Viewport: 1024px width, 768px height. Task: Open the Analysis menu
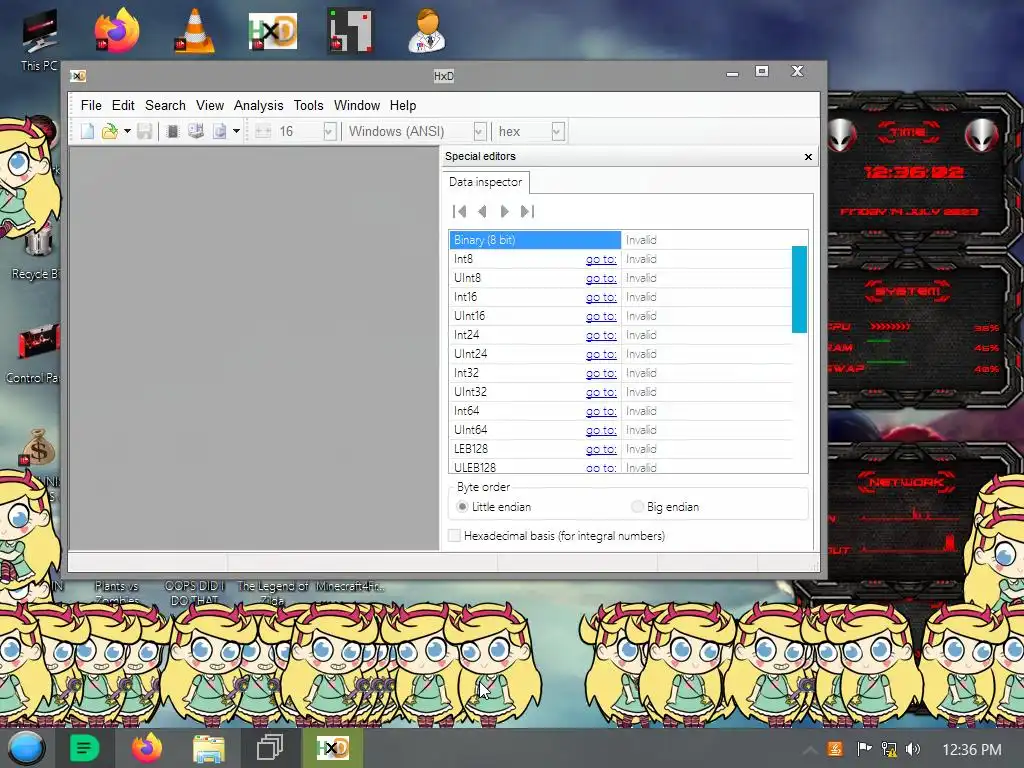pyautogui.click(x=259, y=105)
